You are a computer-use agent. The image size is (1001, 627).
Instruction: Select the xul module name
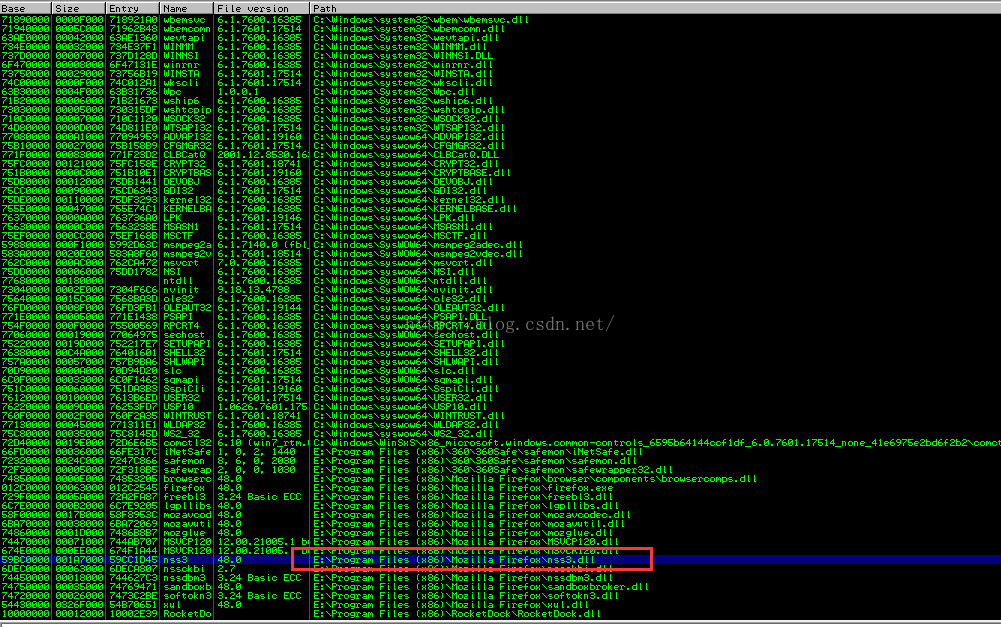click(x=172, y=605)
